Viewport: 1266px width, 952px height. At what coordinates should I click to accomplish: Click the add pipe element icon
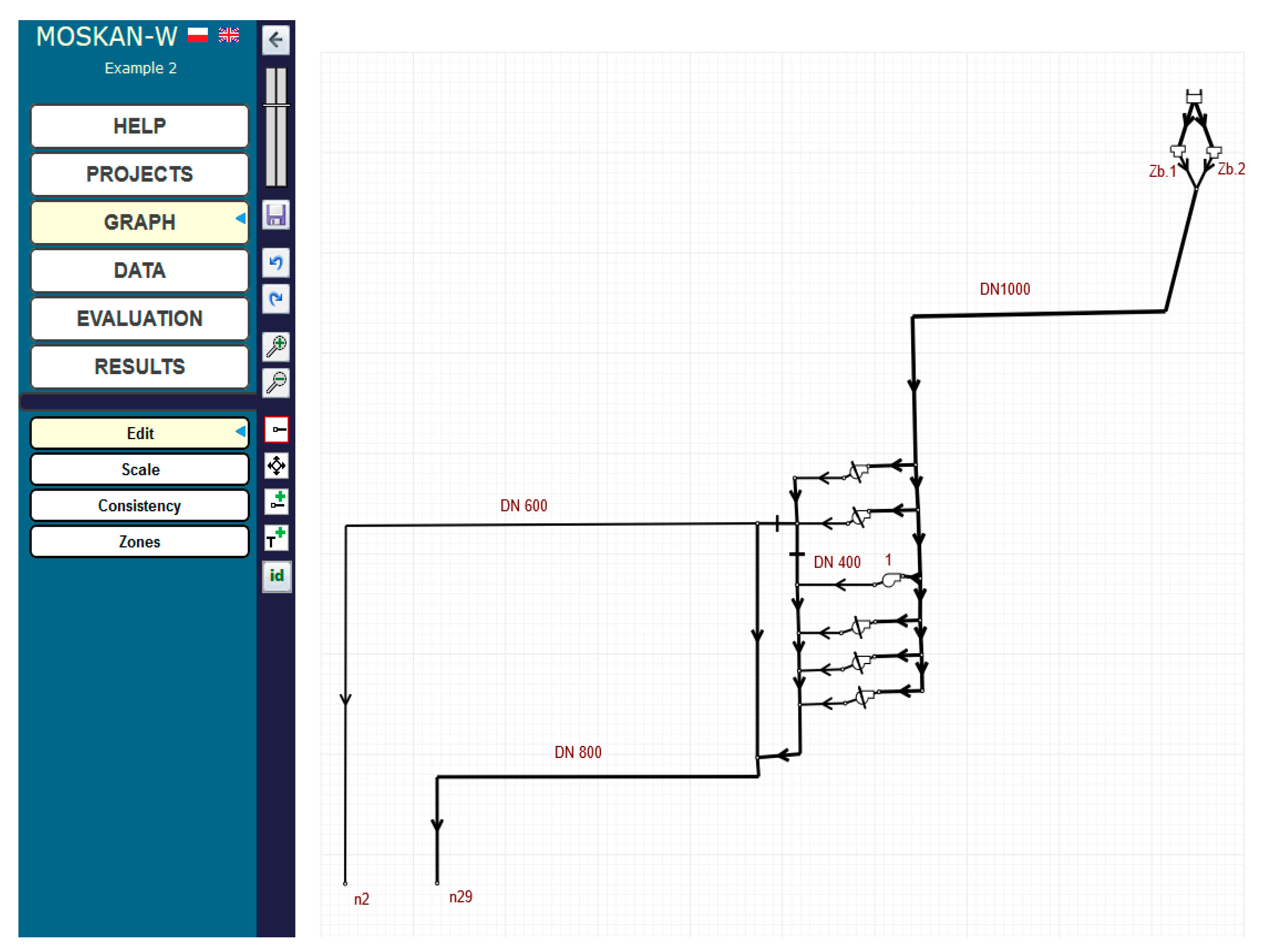tap(276, 501)
